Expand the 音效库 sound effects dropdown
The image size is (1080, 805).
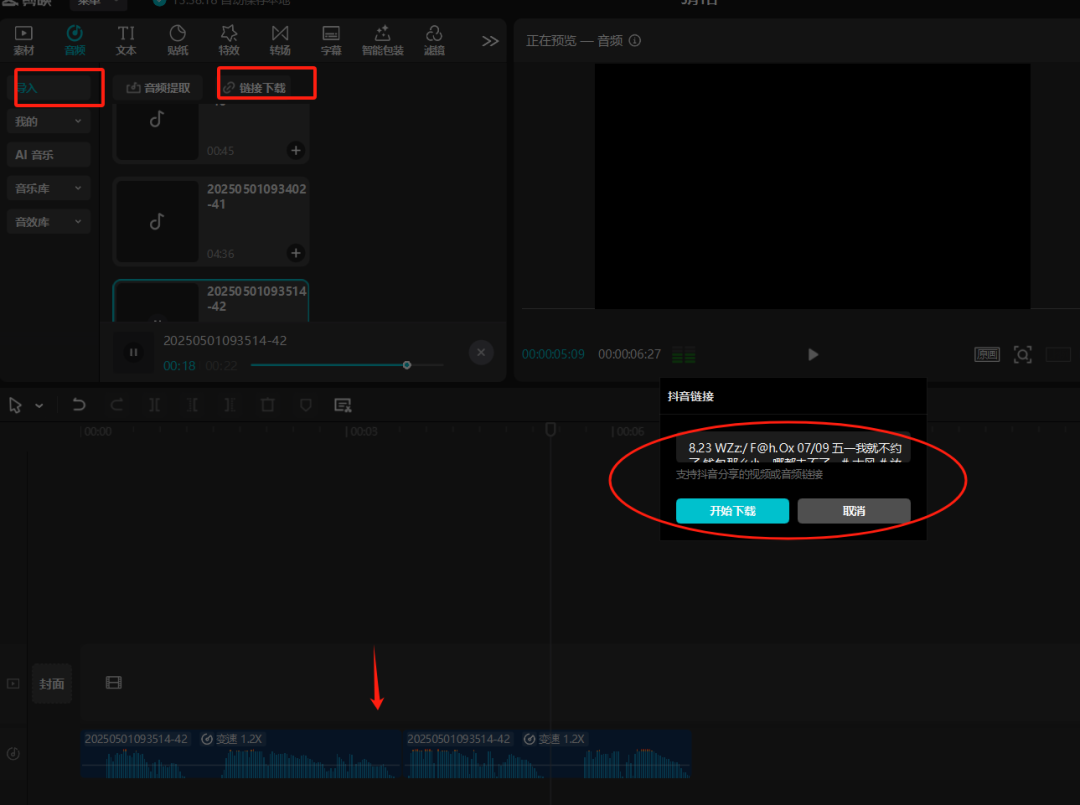(48, 222)
